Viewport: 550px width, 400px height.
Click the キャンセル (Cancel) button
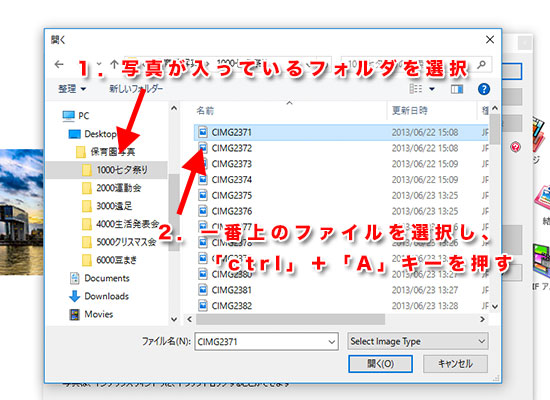(455, 364)
